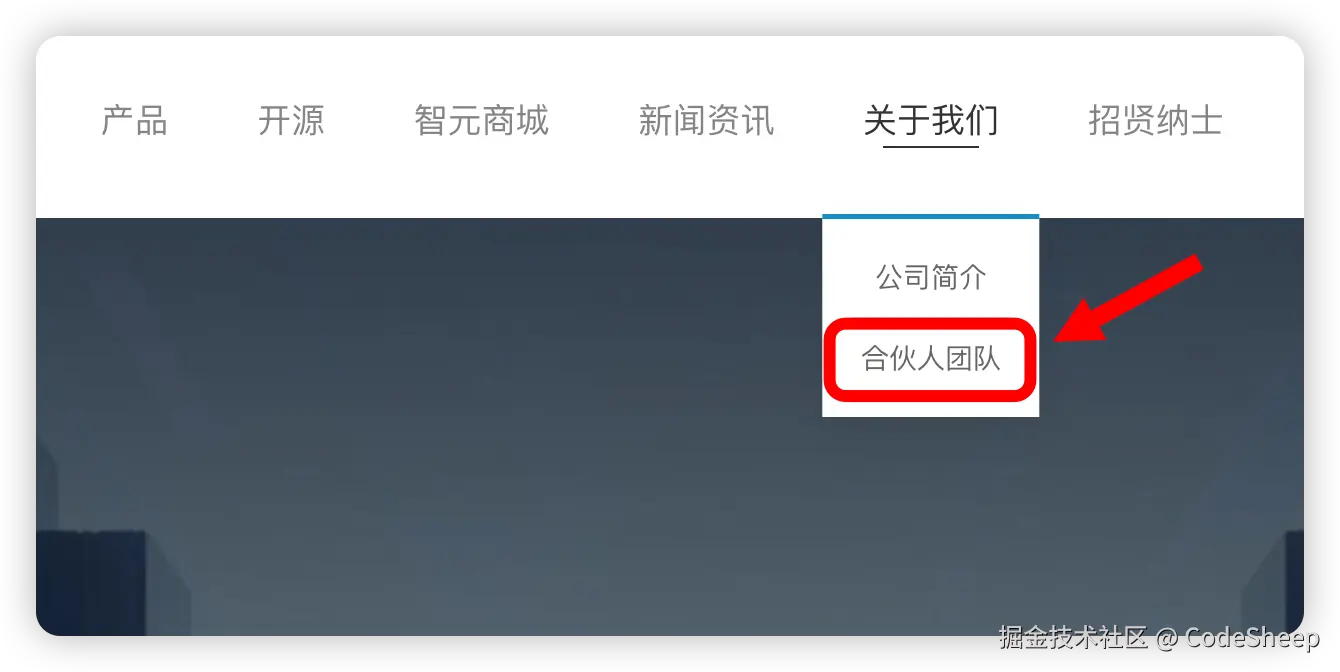The image size is (1340, 672).
Task: Click blank header area below 智元商城
Action: [481, 180]
